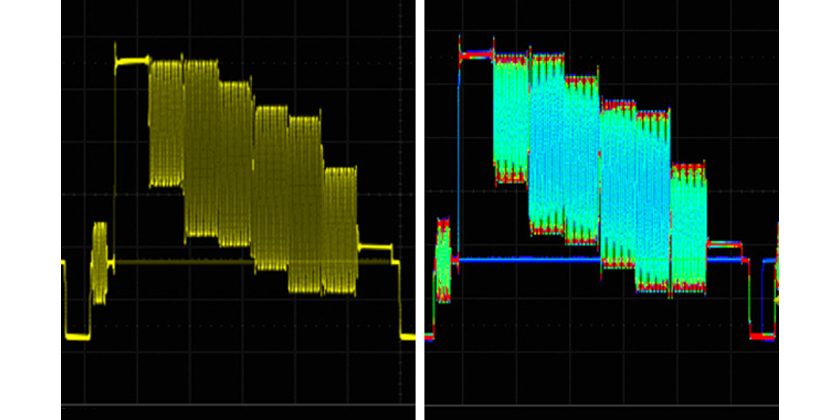
Task: Select the last yellow chroma bar packet
Action: point(340,230)
